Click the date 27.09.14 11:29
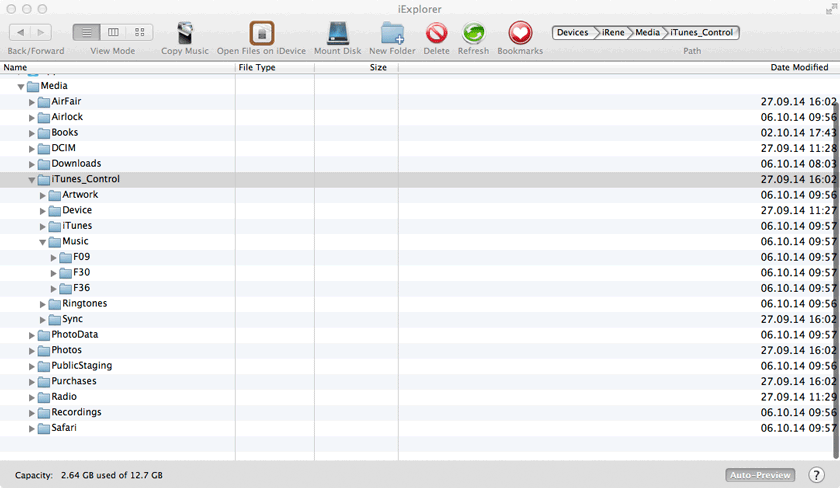This screenshot has width=840, height=488. point(798,397)
